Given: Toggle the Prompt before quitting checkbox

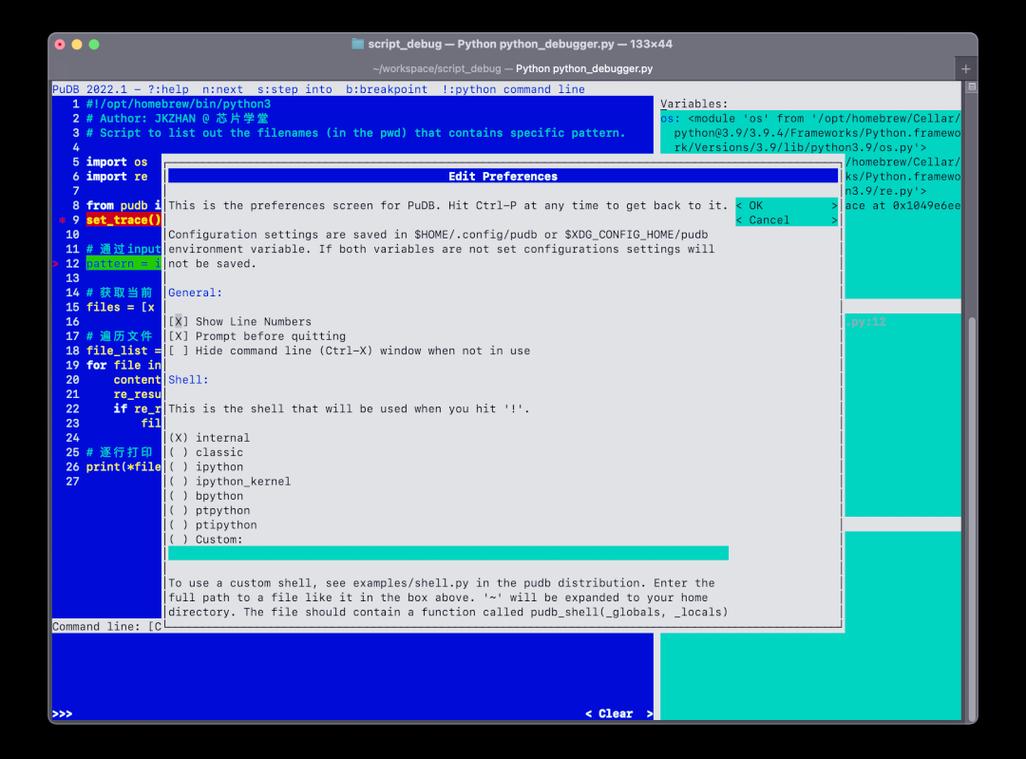Looking at the screenshot, I should pyautogui.click(x=178, y=336).
